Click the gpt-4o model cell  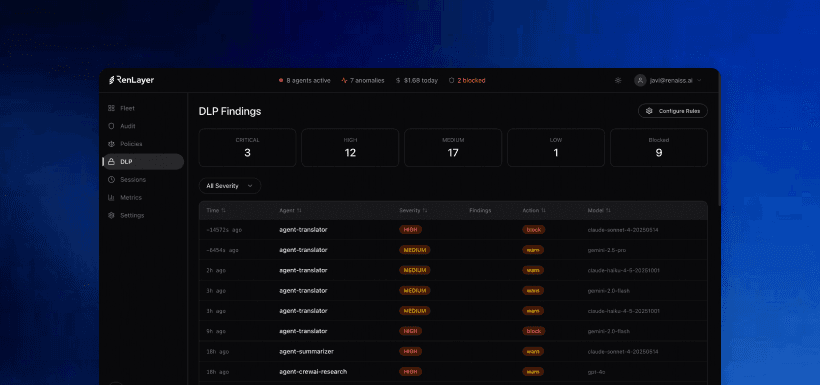point(597,372)
